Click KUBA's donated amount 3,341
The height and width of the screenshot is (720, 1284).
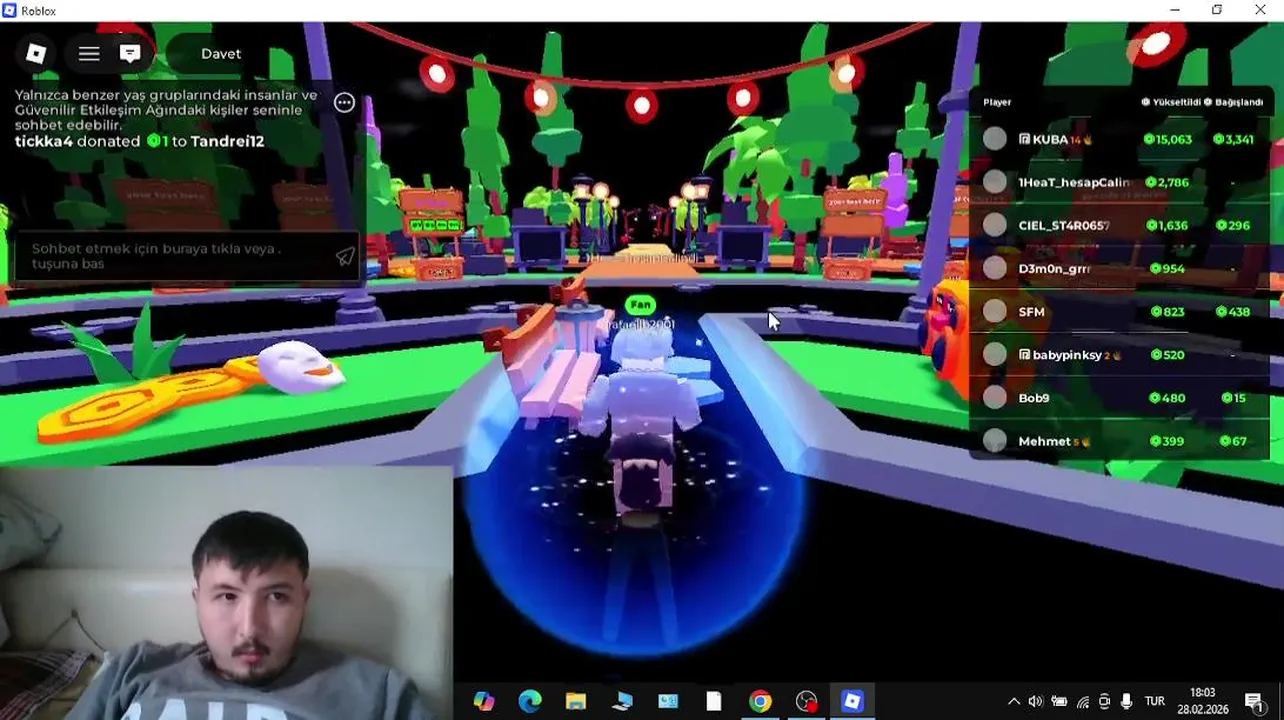1233,139
